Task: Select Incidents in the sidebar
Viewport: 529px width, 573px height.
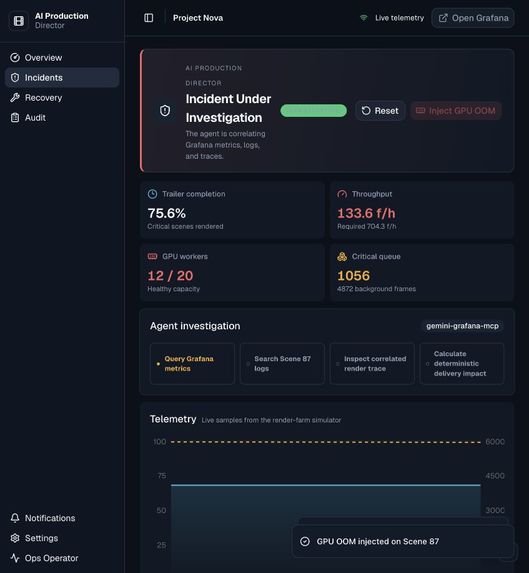Action: click(62, 77)
